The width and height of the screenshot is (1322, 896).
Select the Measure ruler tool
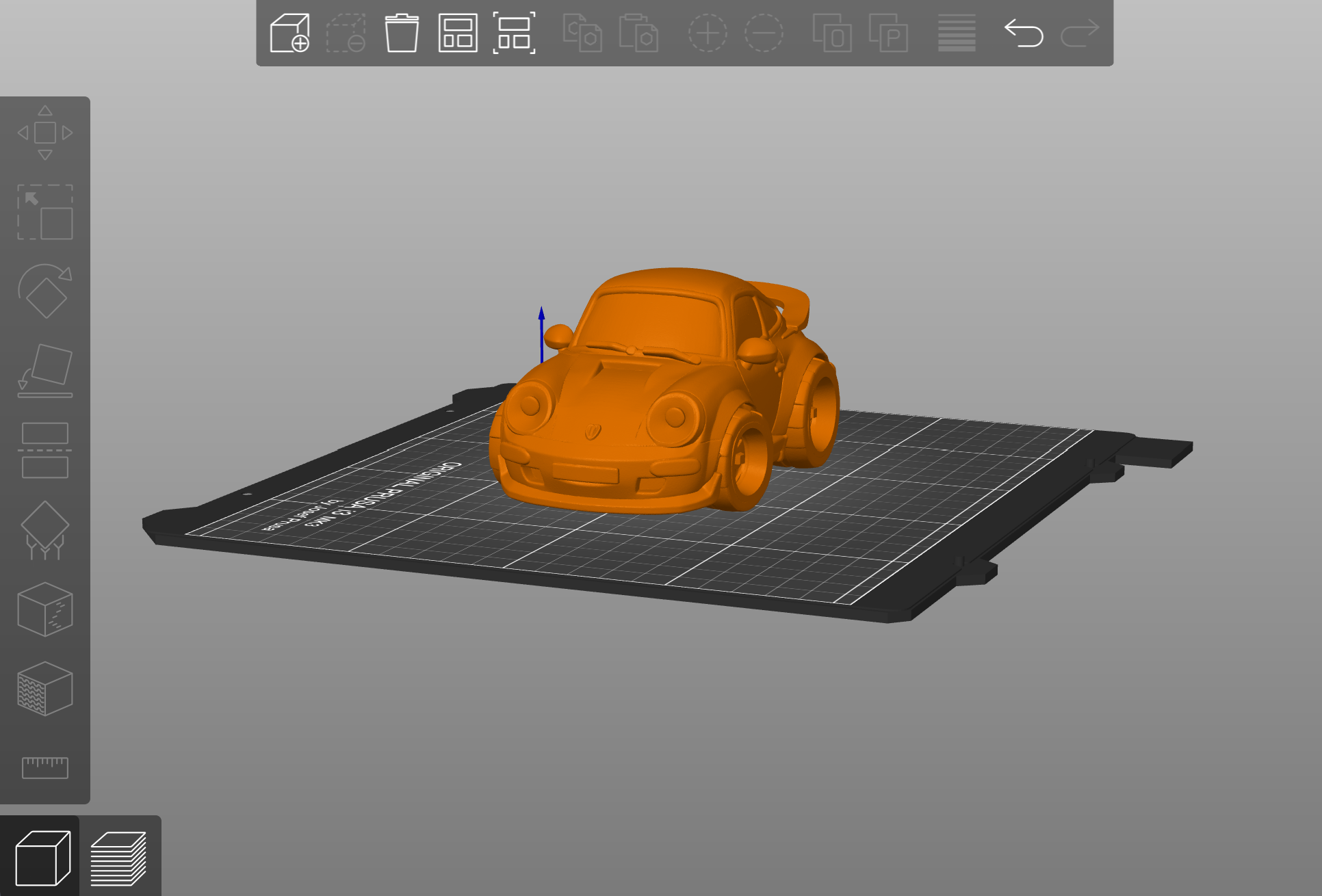coord(45,767)
